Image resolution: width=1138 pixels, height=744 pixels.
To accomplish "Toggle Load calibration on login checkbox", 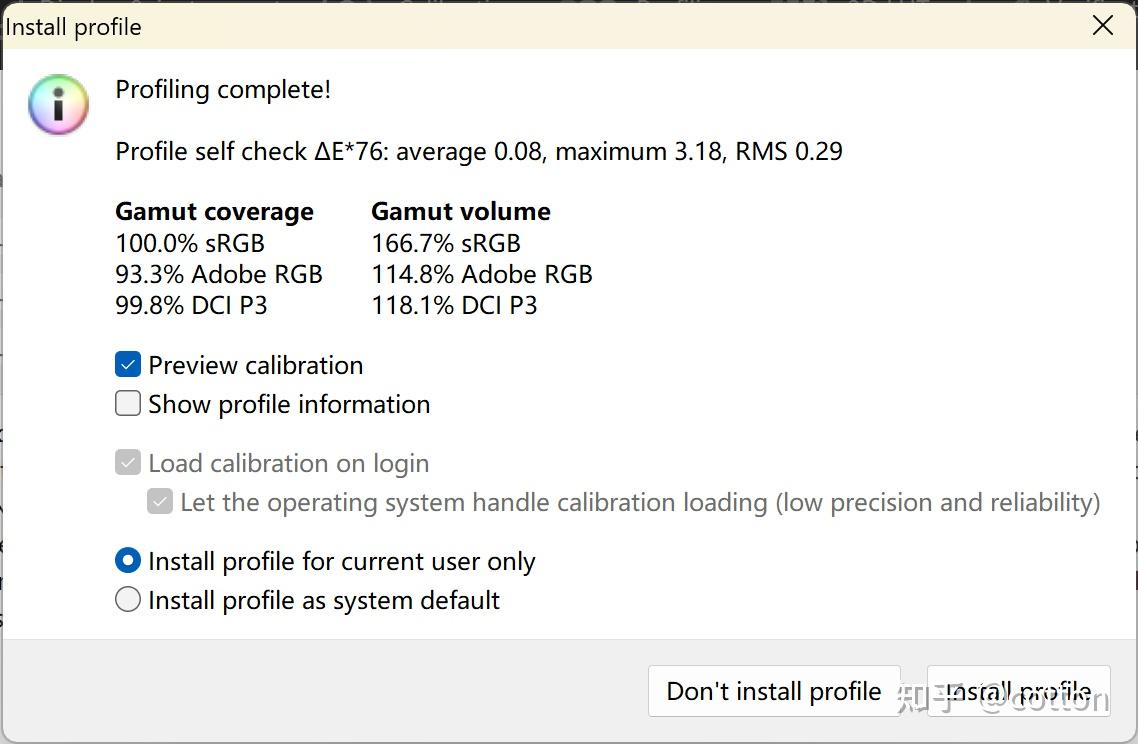I will [128, 463].
